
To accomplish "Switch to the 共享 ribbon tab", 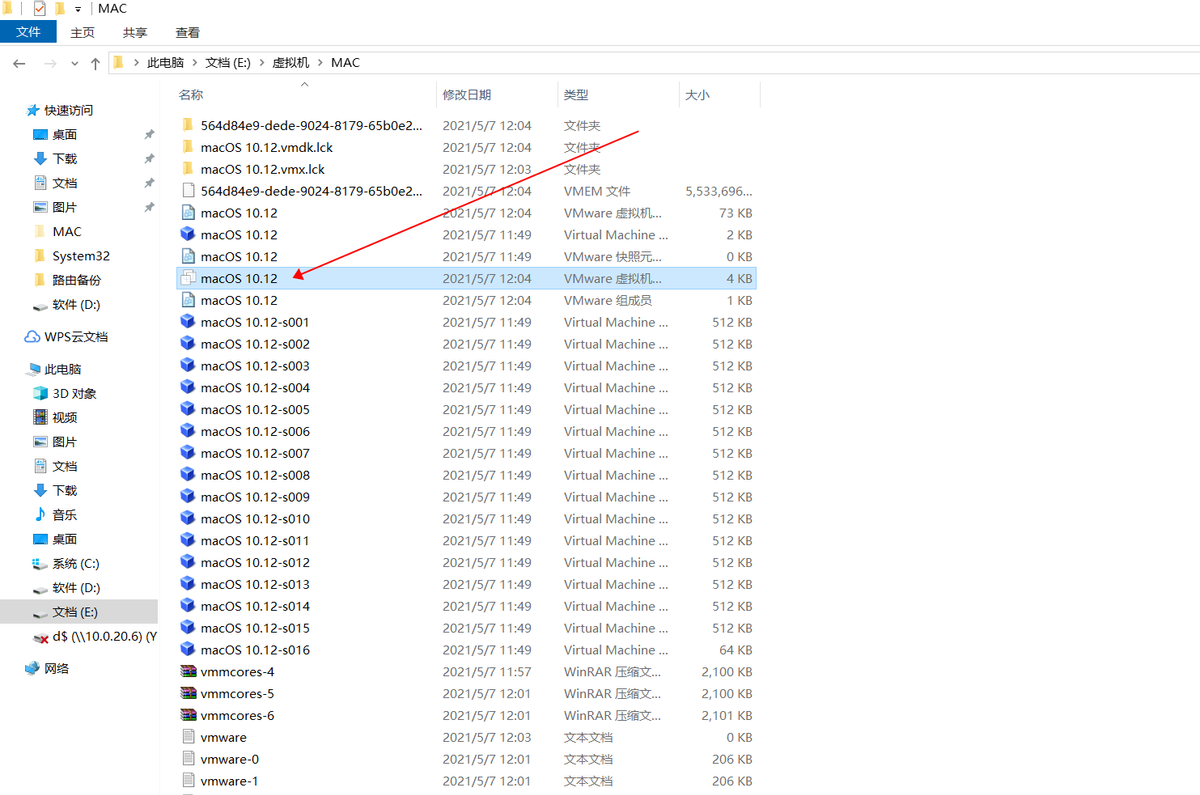I will point(135,33).
